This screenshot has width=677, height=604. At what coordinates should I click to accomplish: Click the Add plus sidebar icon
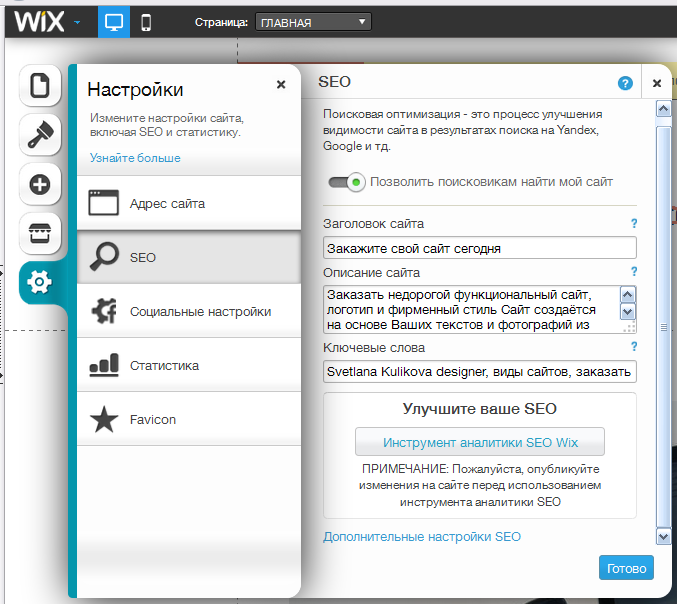(x=40, y=184)
